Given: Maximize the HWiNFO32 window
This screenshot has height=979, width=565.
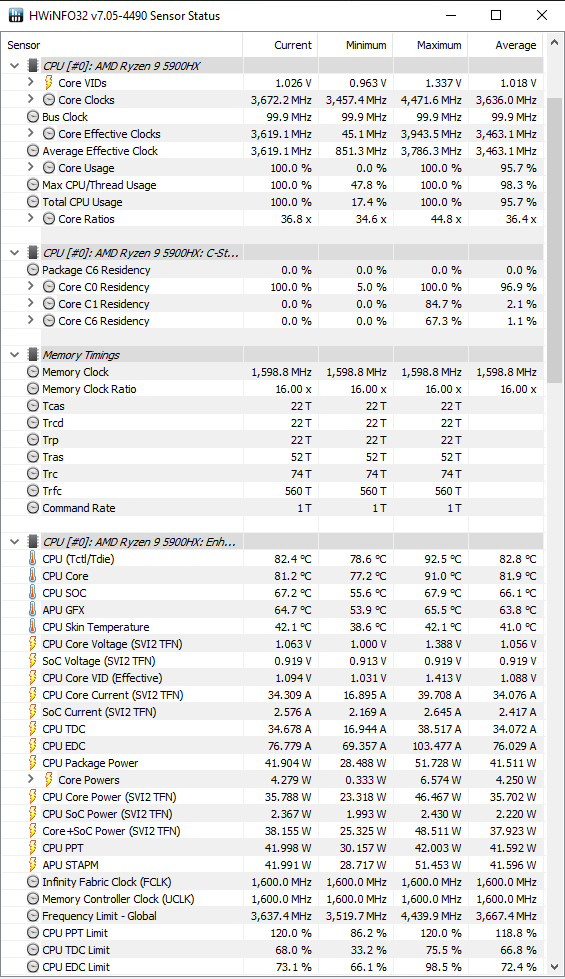Looking at the screenshot, I should [496, 16].
